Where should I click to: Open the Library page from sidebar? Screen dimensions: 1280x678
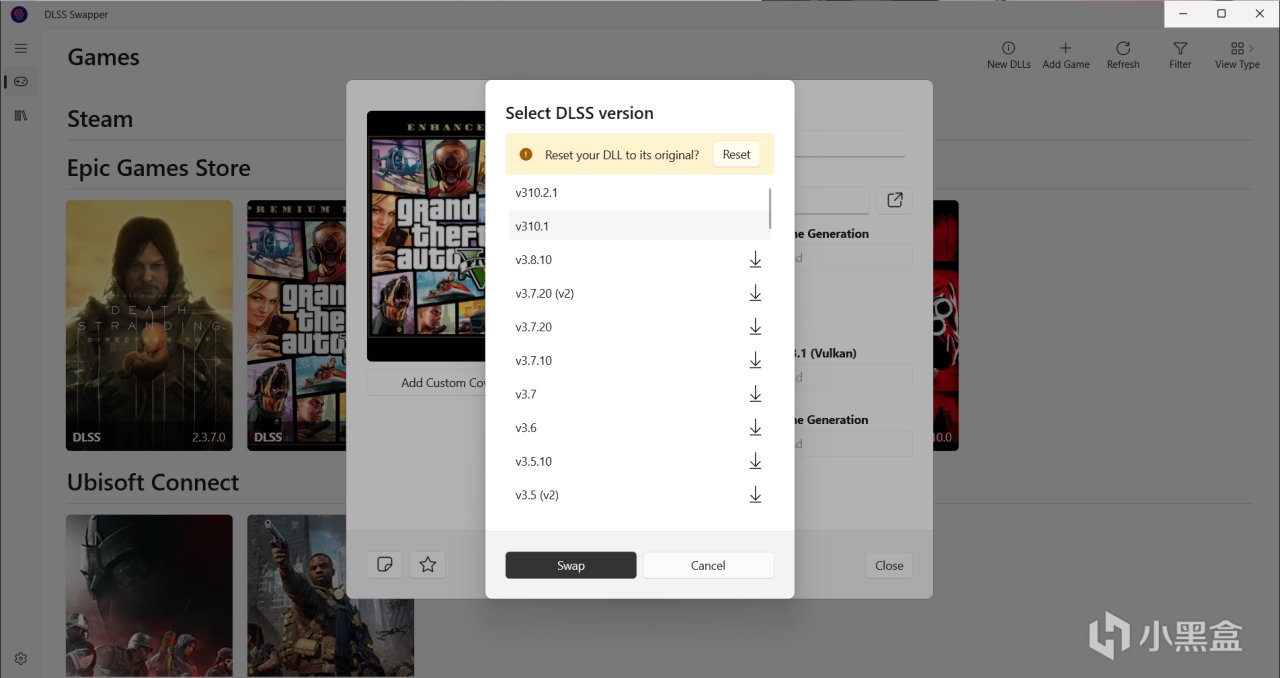click(x=21, y=116)
